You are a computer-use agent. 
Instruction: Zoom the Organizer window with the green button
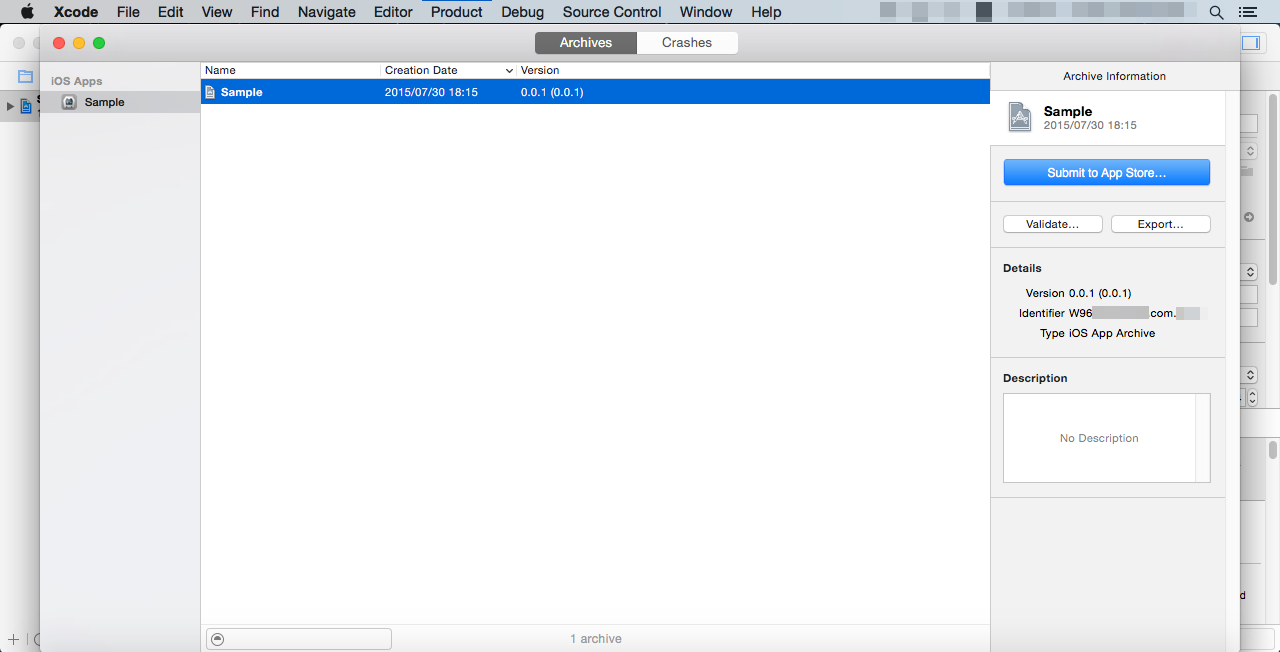(x=99, y=43)
